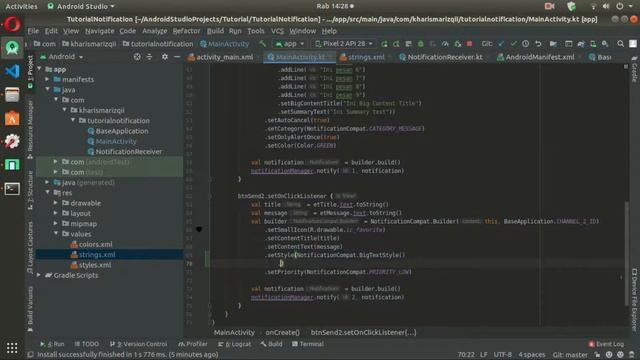Open Git history clock icon
The image size is (640, 360).
(525, 44)
